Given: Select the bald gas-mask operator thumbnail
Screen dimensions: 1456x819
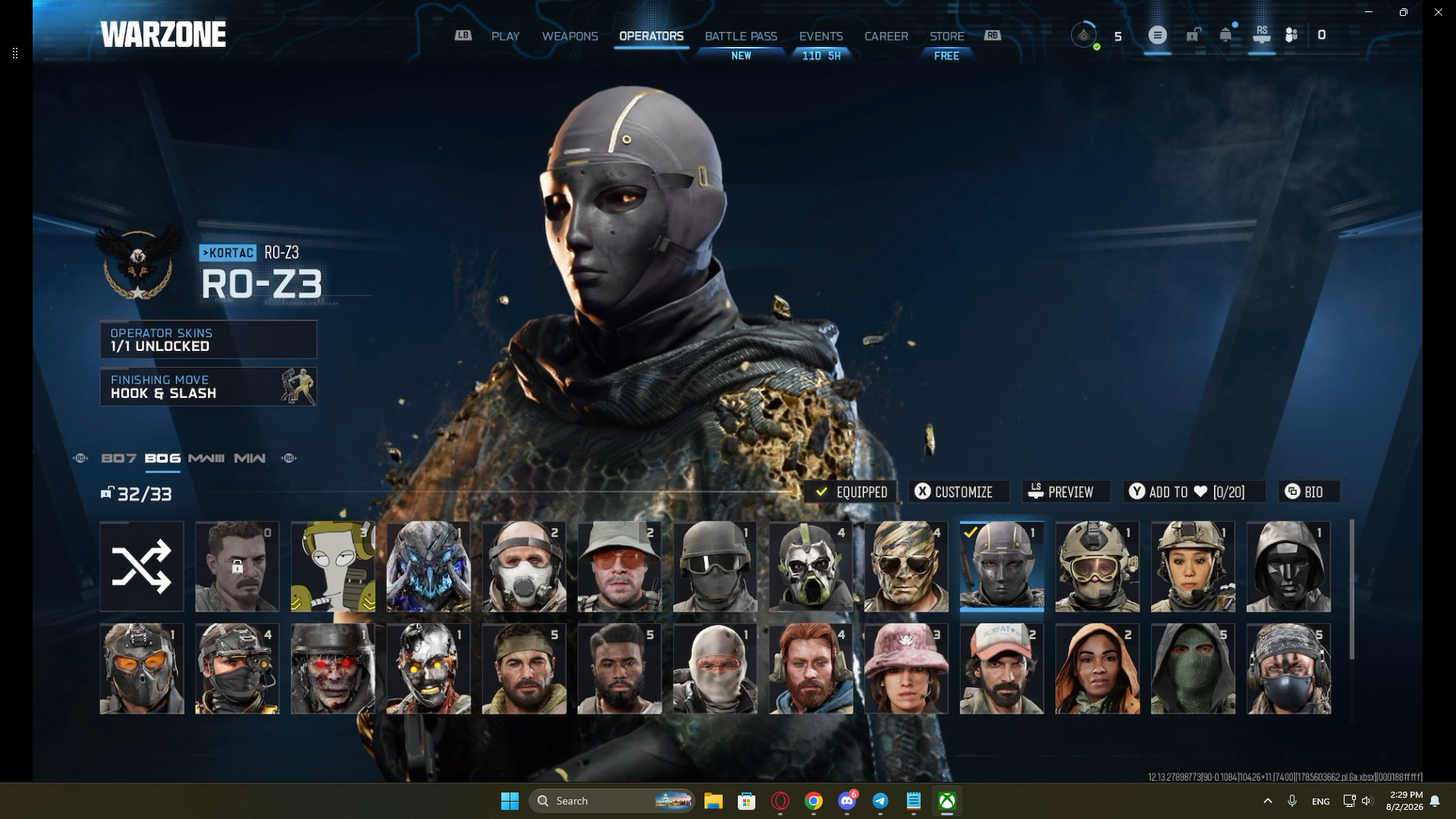Looking at the screenshot, I should coord(524,566).
